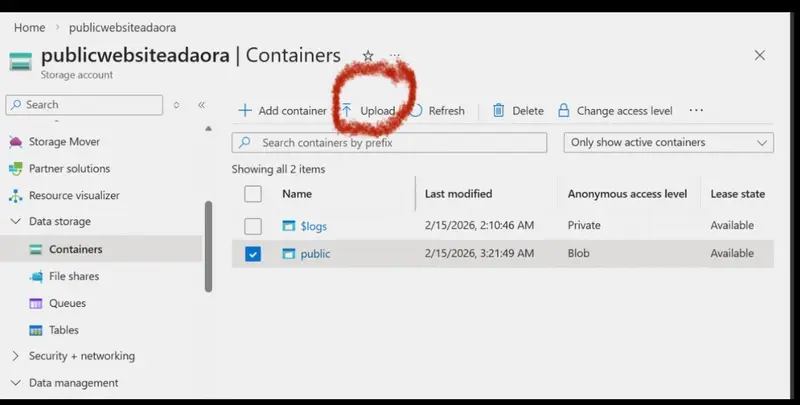Viewport: 800px width, 405px height.
Task: Check the $logs container checkbox
Action: coord(253,226)
